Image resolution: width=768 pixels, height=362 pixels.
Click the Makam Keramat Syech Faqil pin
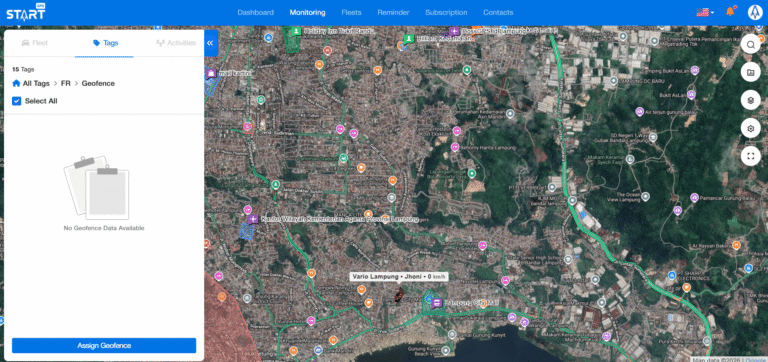point(630,159)
